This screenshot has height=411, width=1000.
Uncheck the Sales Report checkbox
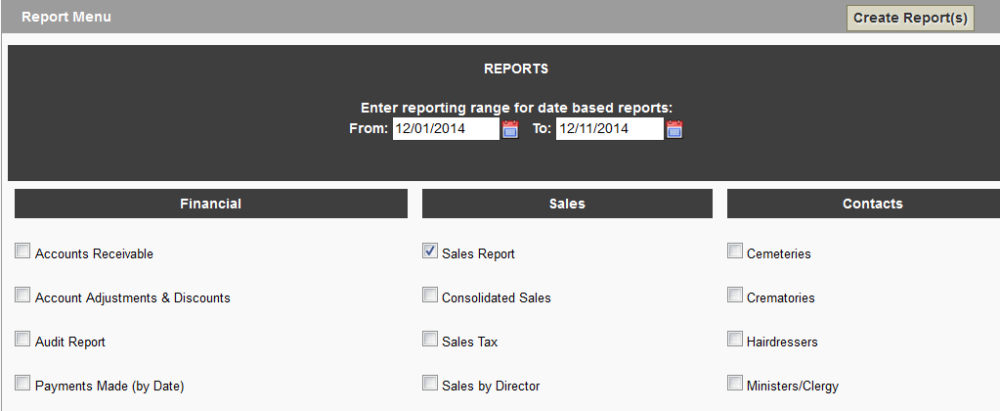point(430,251)
